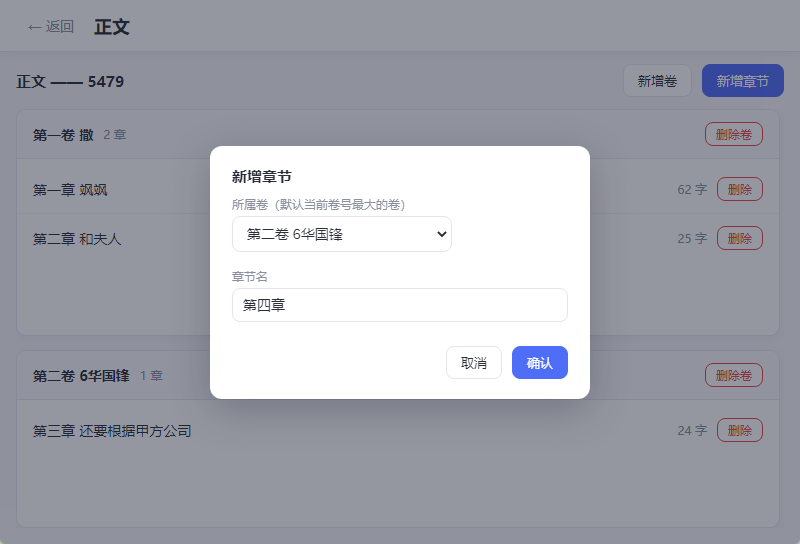Click 取消 to cancel dialog

coord(473,363)
